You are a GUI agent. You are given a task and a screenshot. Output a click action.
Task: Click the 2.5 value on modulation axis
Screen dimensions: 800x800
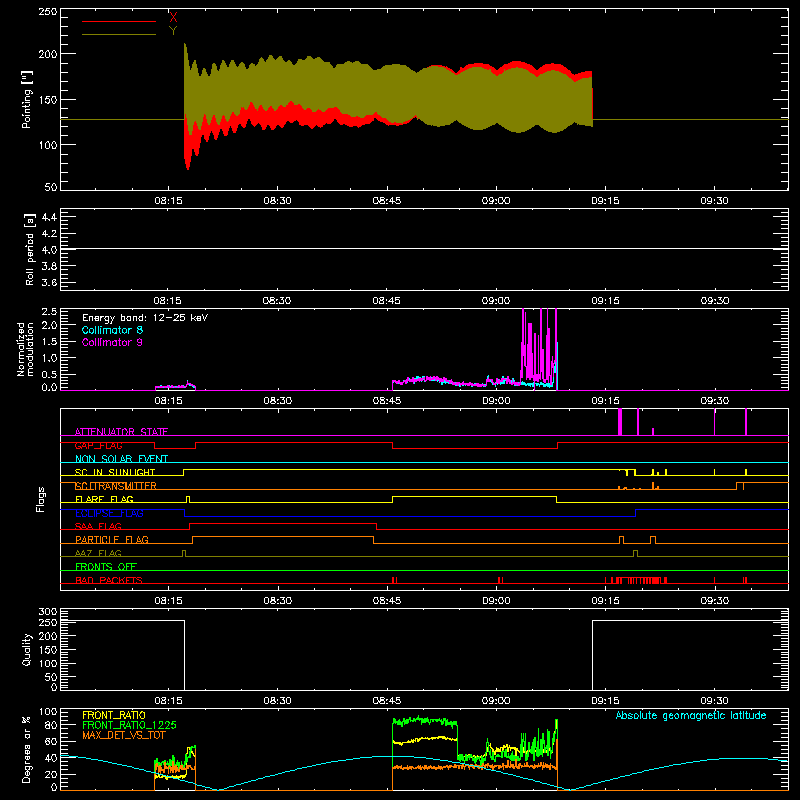[49, 312]
